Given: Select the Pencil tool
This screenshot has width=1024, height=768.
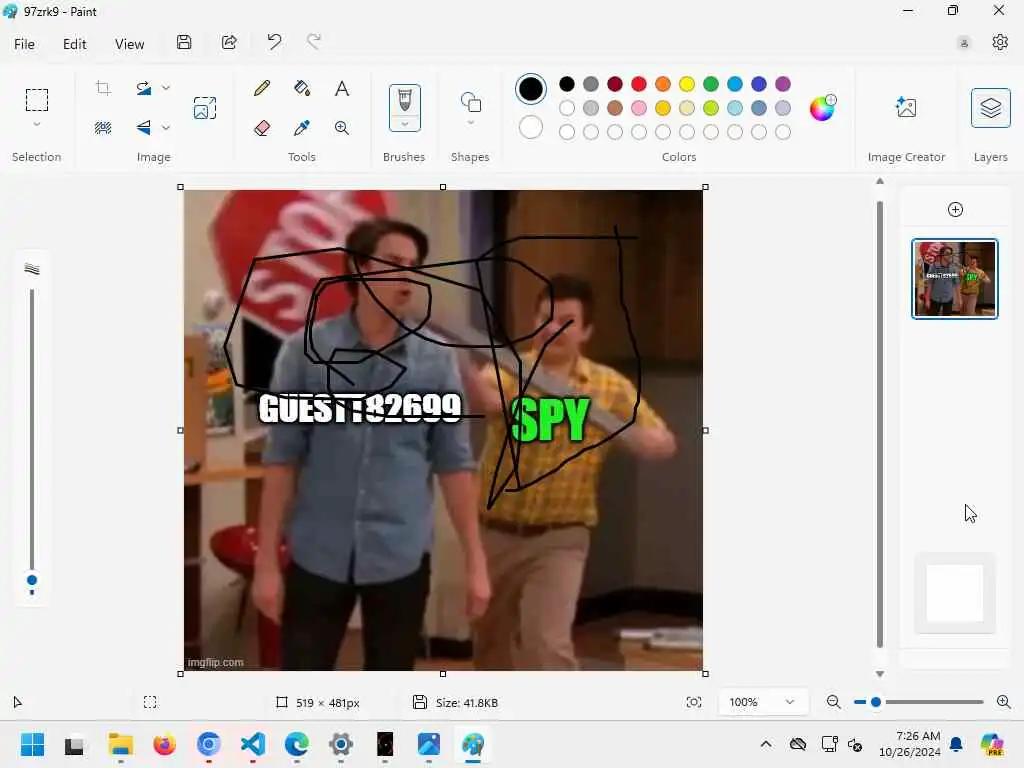Looking at the screenshot, I should (x=262, y=88).
